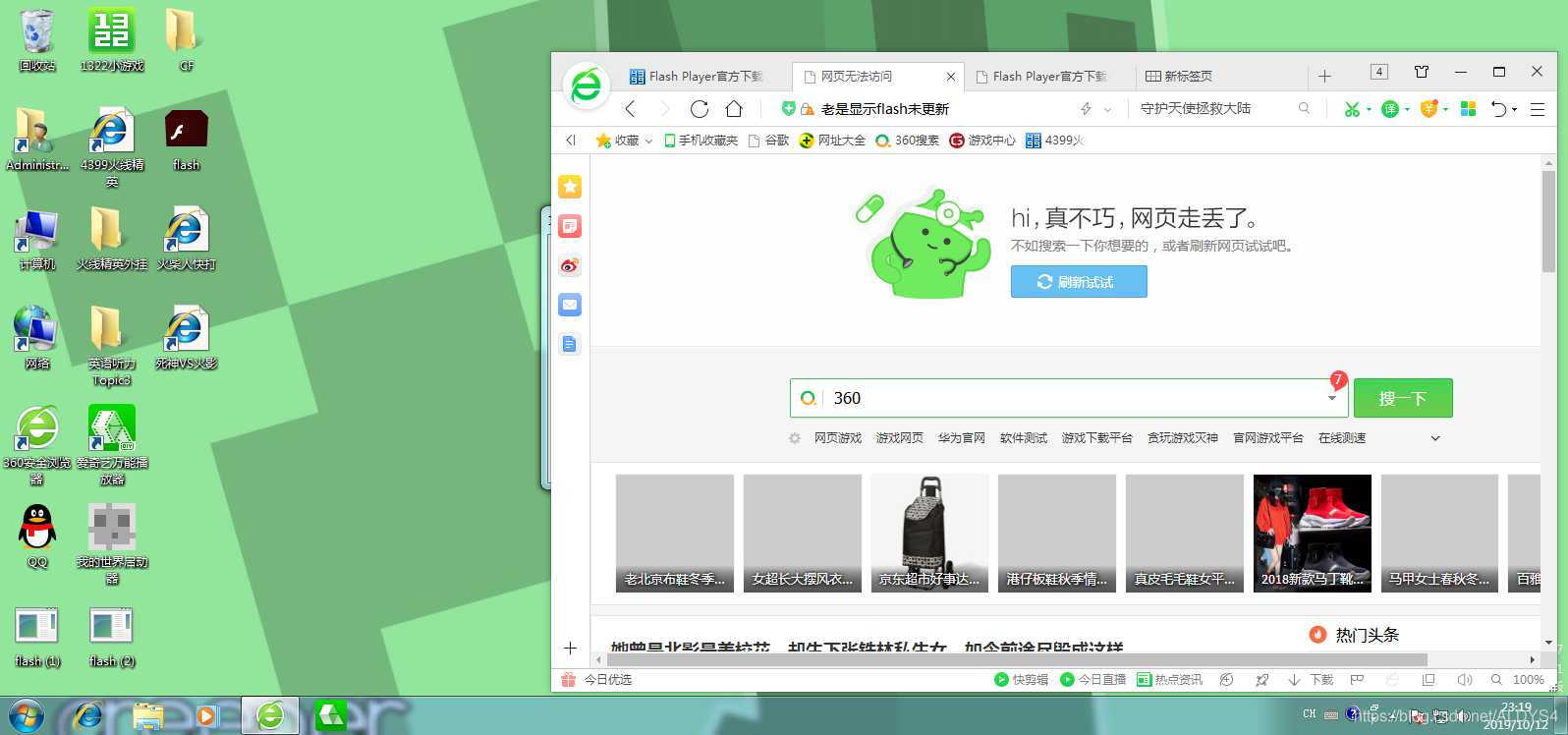The image size is (1568, 735).
Task: Click the green 搜一下 search button
Action: point(1403,398)
